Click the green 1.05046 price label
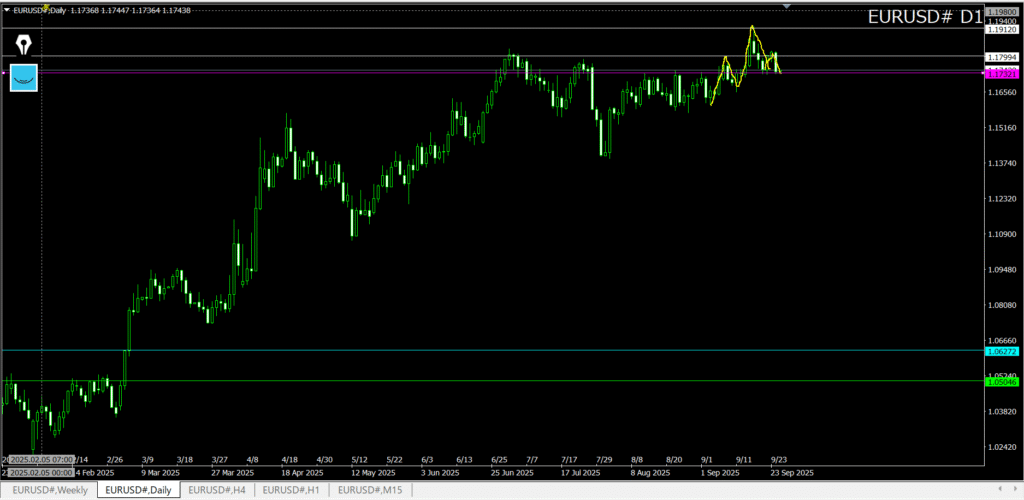Image resolution: width=1024 pixels, height=500 pixels. [x=1001, y=382]
